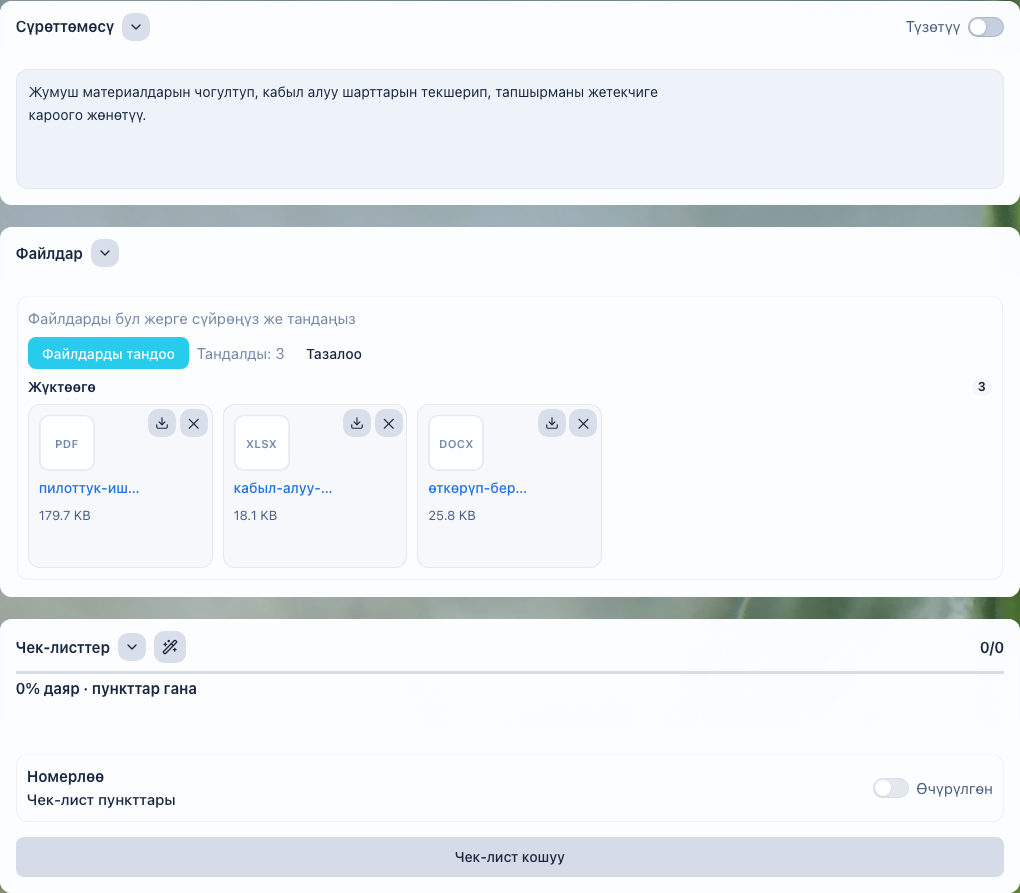
Task: Remove the XLSX file attachment
Action: tap(389, 423)
